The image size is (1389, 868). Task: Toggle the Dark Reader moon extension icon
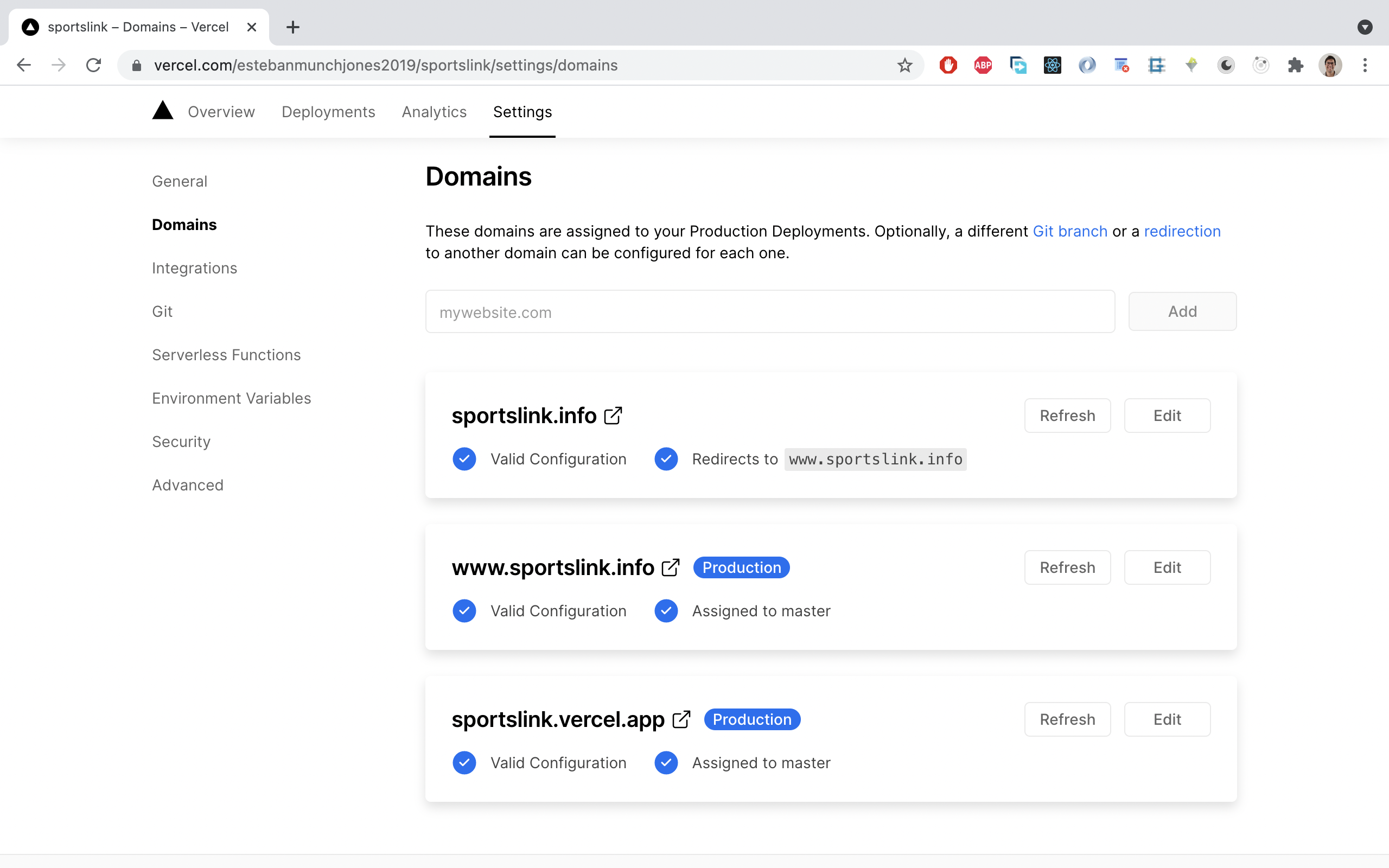click(1226, 65)
